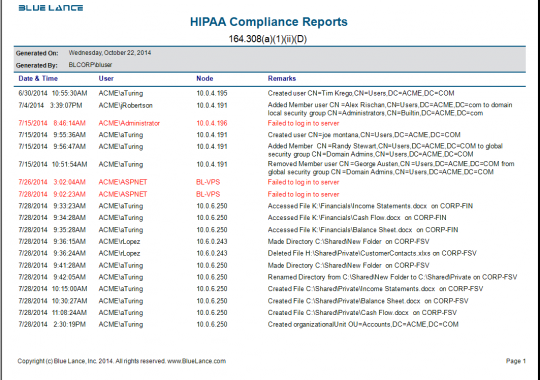
Task: Click Accessed File Income Statements.docx remark
Action: (370, 206)
